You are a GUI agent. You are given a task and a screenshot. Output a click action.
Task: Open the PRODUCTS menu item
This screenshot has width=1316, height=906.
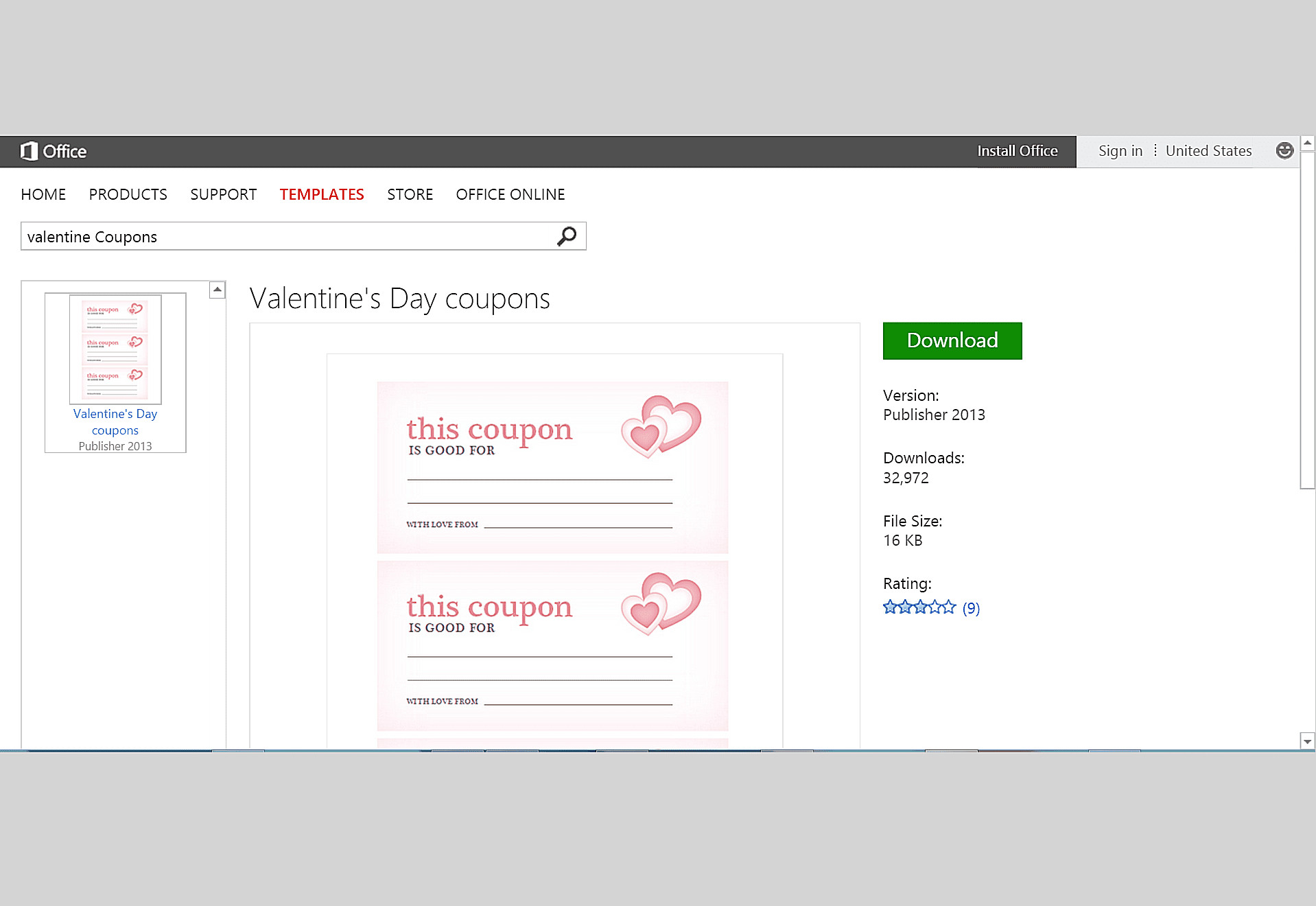[x=128, y=195]
